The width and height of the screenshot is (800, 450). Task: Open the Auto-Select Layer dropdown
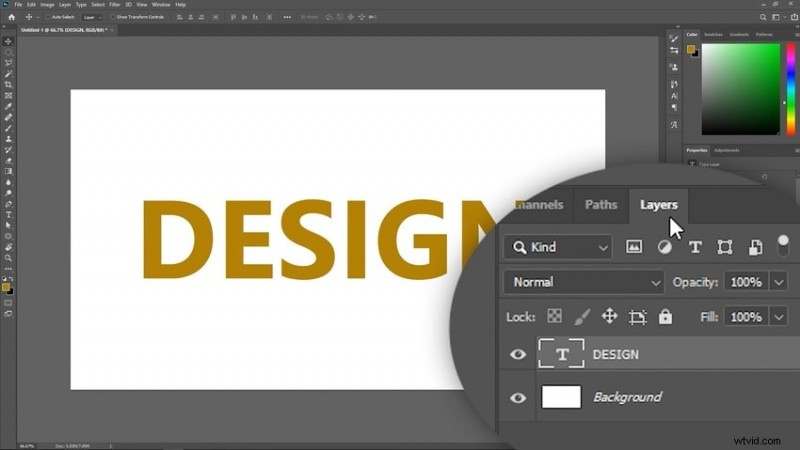click(92, 17)
